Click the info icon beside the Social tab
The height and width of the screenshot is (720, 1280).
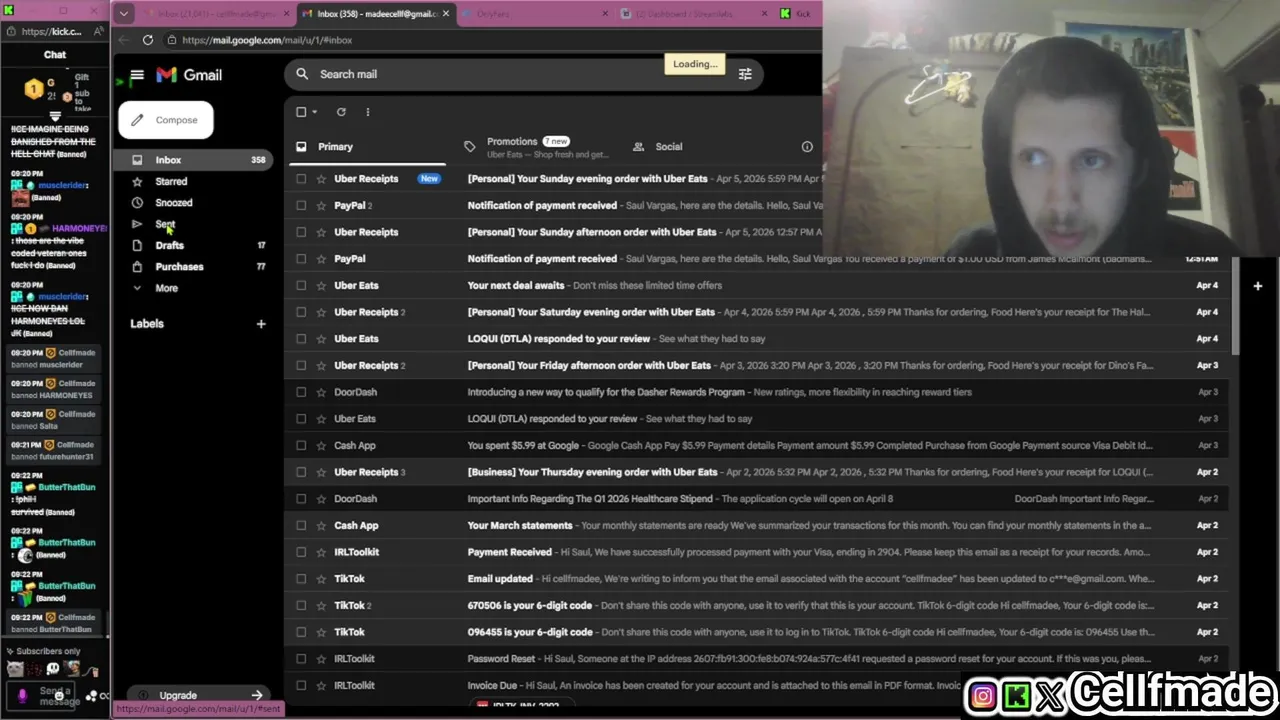[x=807, y=147]
